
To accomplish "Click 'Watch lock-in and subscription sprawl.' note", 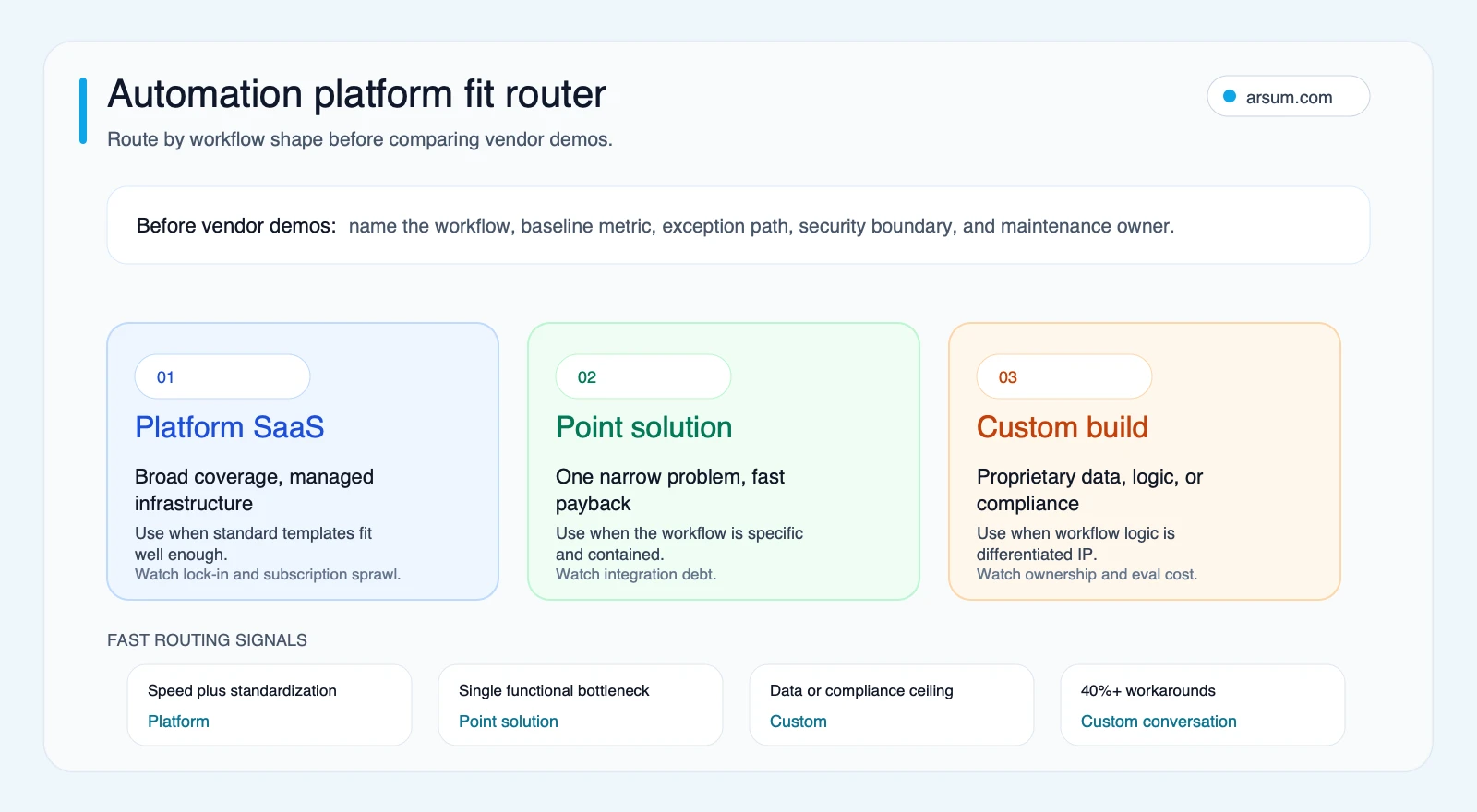I will coord(268,574).
